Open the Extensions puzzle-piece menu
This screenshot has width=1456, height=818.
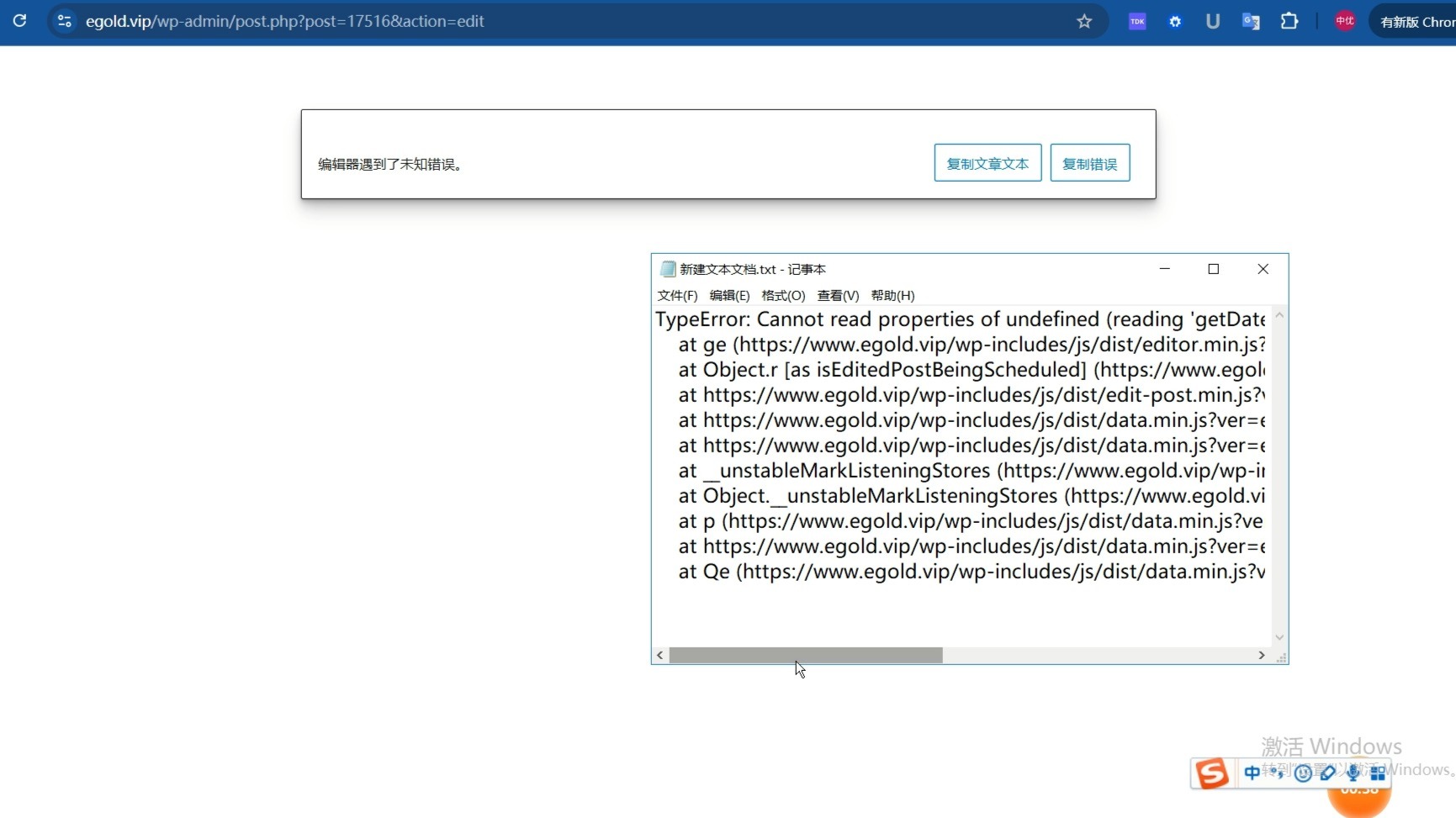tap(1289, 21)
